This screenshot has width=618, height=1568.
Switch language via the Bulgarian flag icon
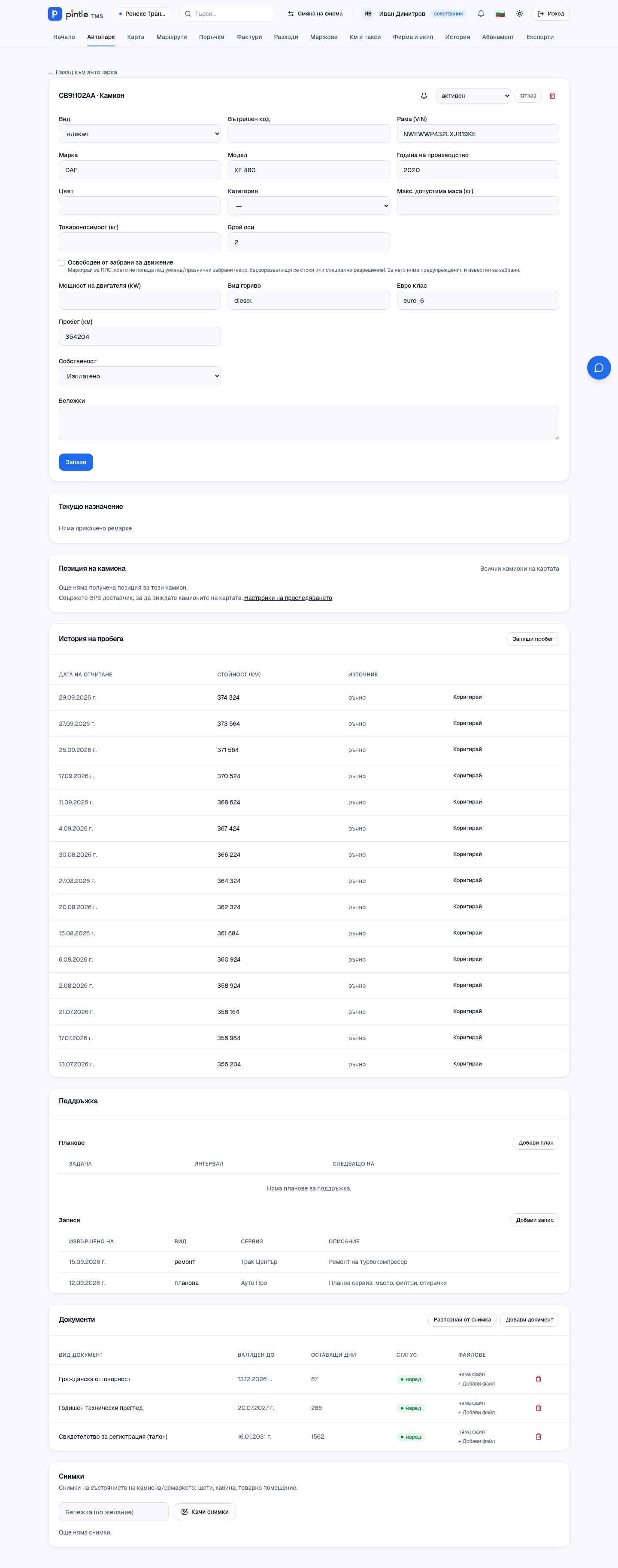coord(500,13)
